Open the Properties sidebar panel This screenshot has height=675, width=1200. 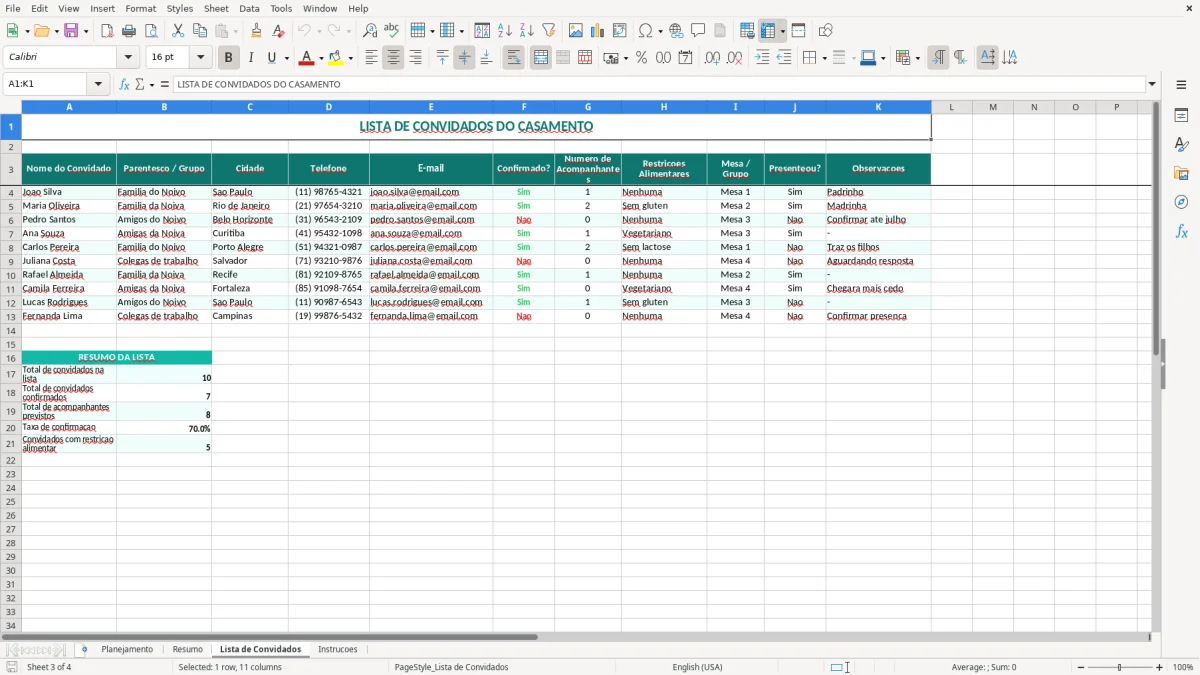[1181, 115]
